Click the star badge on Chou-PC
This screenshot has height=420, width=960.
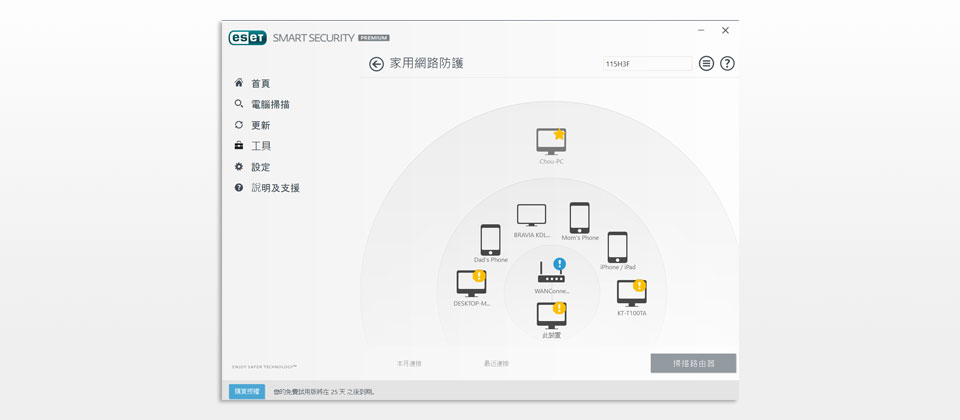[558, 134]
